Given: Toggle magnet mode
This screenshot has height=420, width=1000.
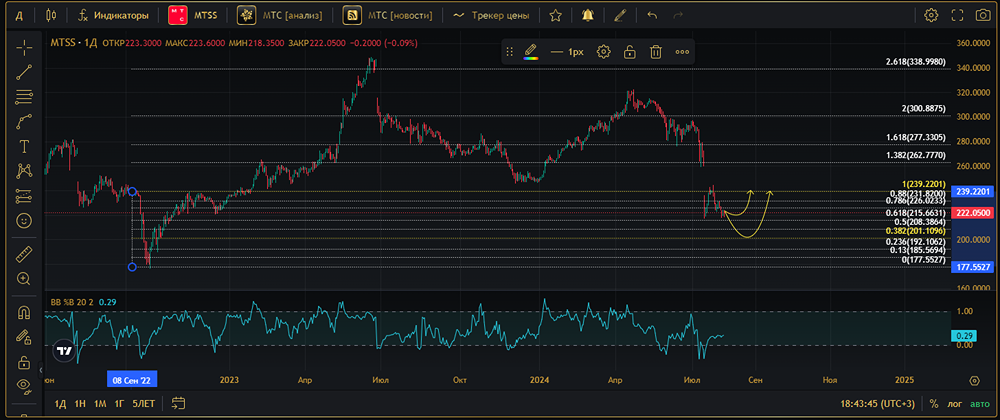Looking at the screenshot, I should click(24, 312).
